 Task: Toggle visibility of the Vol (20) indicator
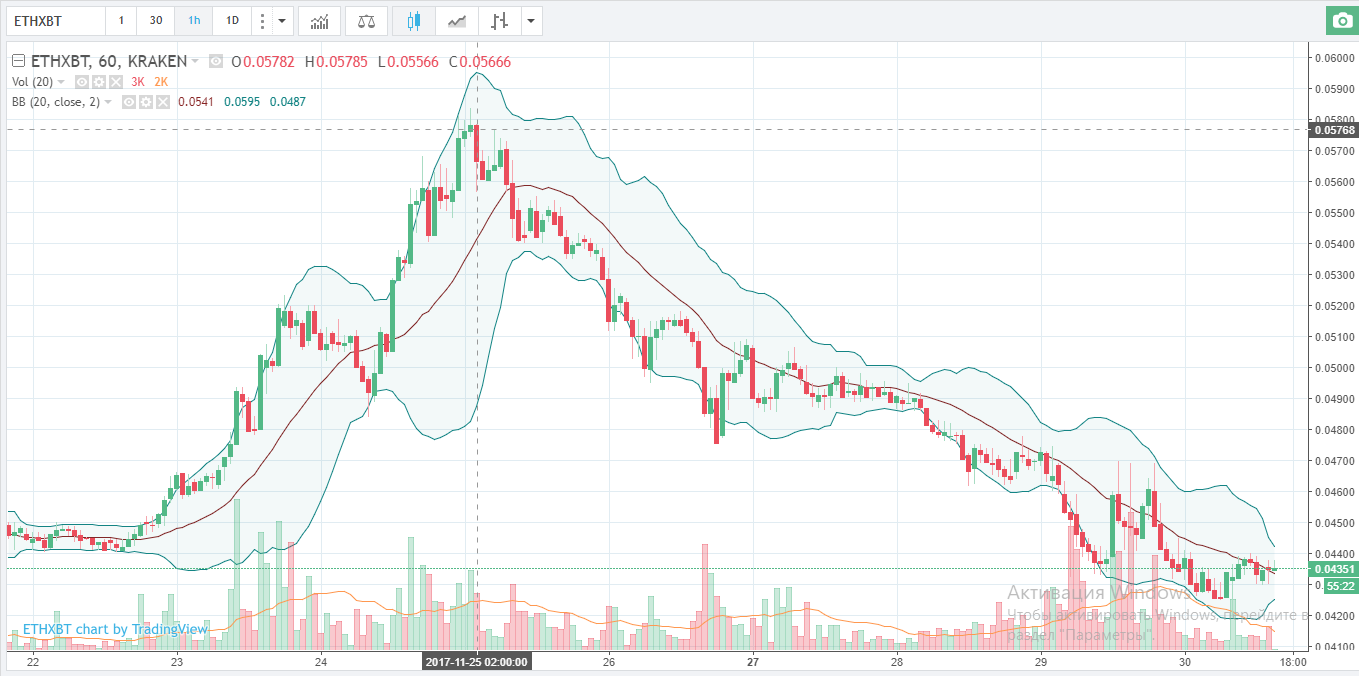(83, 81)
